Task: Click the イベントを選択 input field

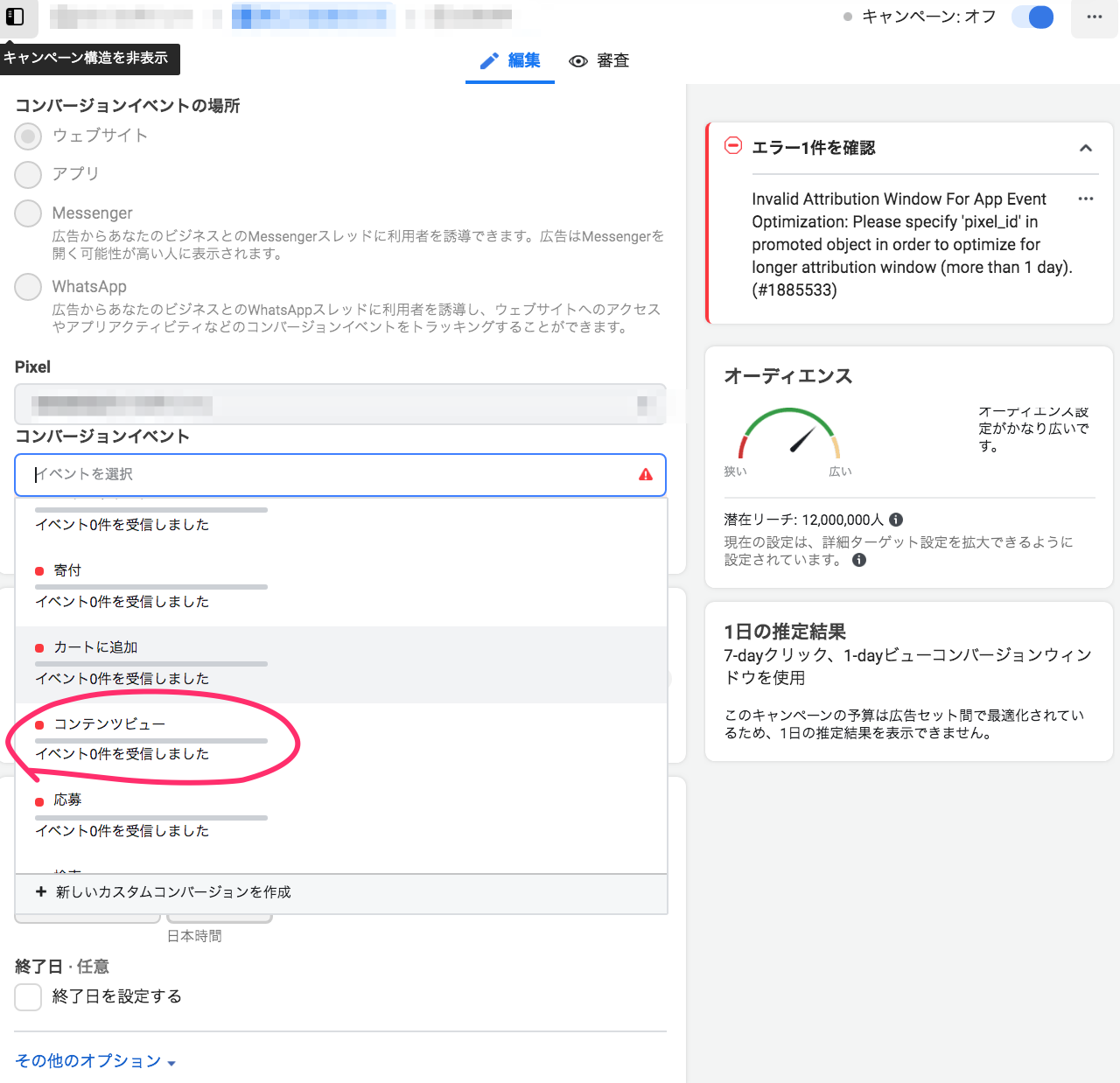Action: tap(340, 474)
